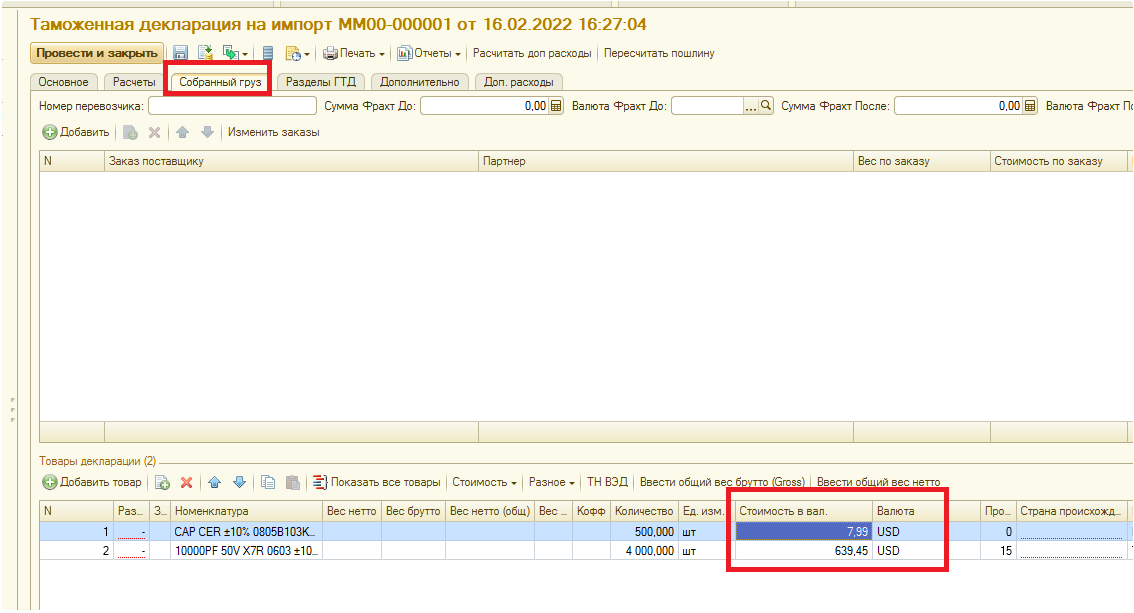Click the post document icon

point(205,53)
